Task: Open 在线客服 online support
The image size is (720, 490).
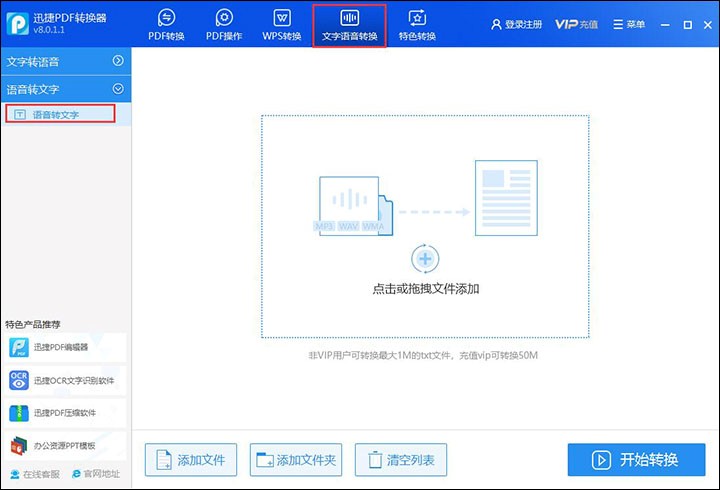Action: pos(35,474)
